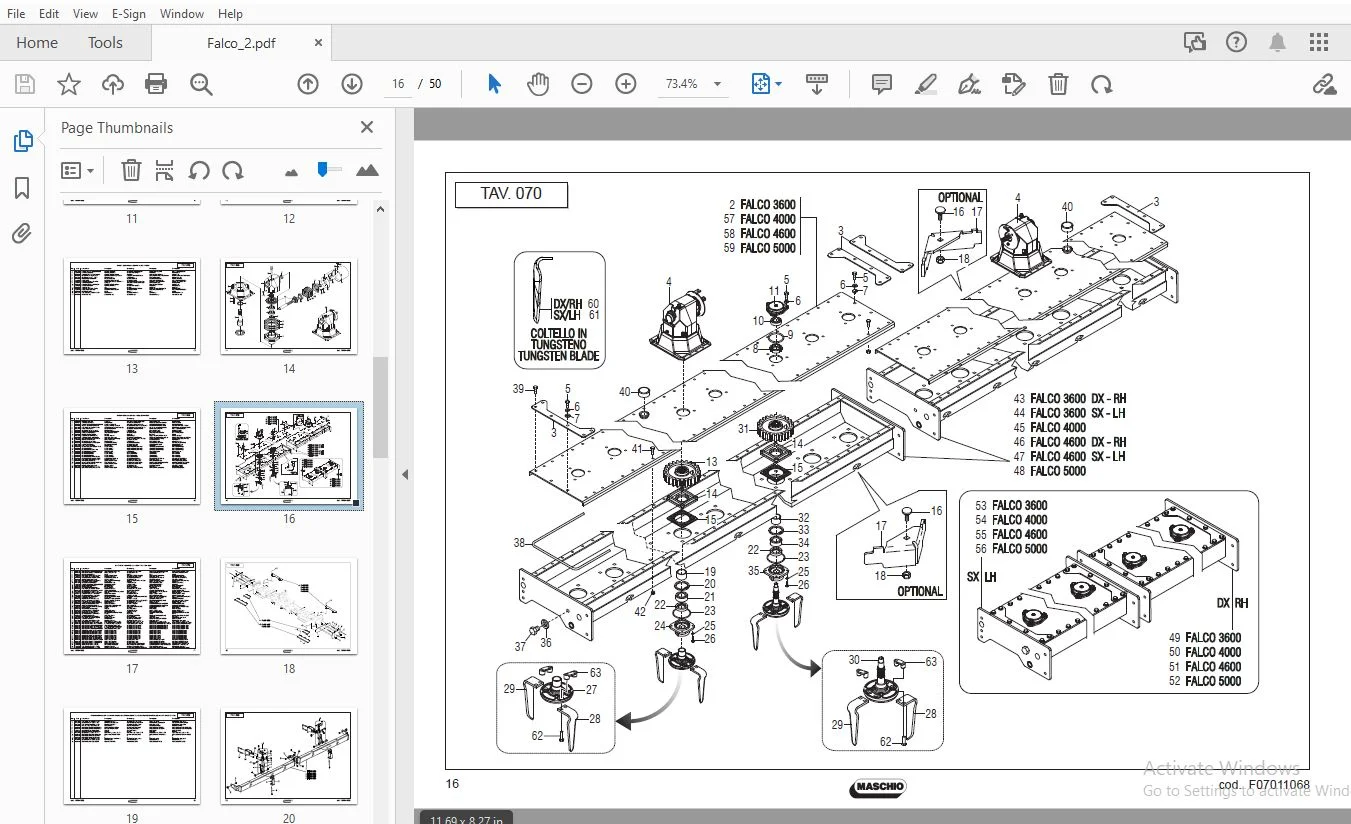The width and height of the screenshot is (1351, 824).
Task: Collapse the left navigation pane arrow
Action: point(405,474)
